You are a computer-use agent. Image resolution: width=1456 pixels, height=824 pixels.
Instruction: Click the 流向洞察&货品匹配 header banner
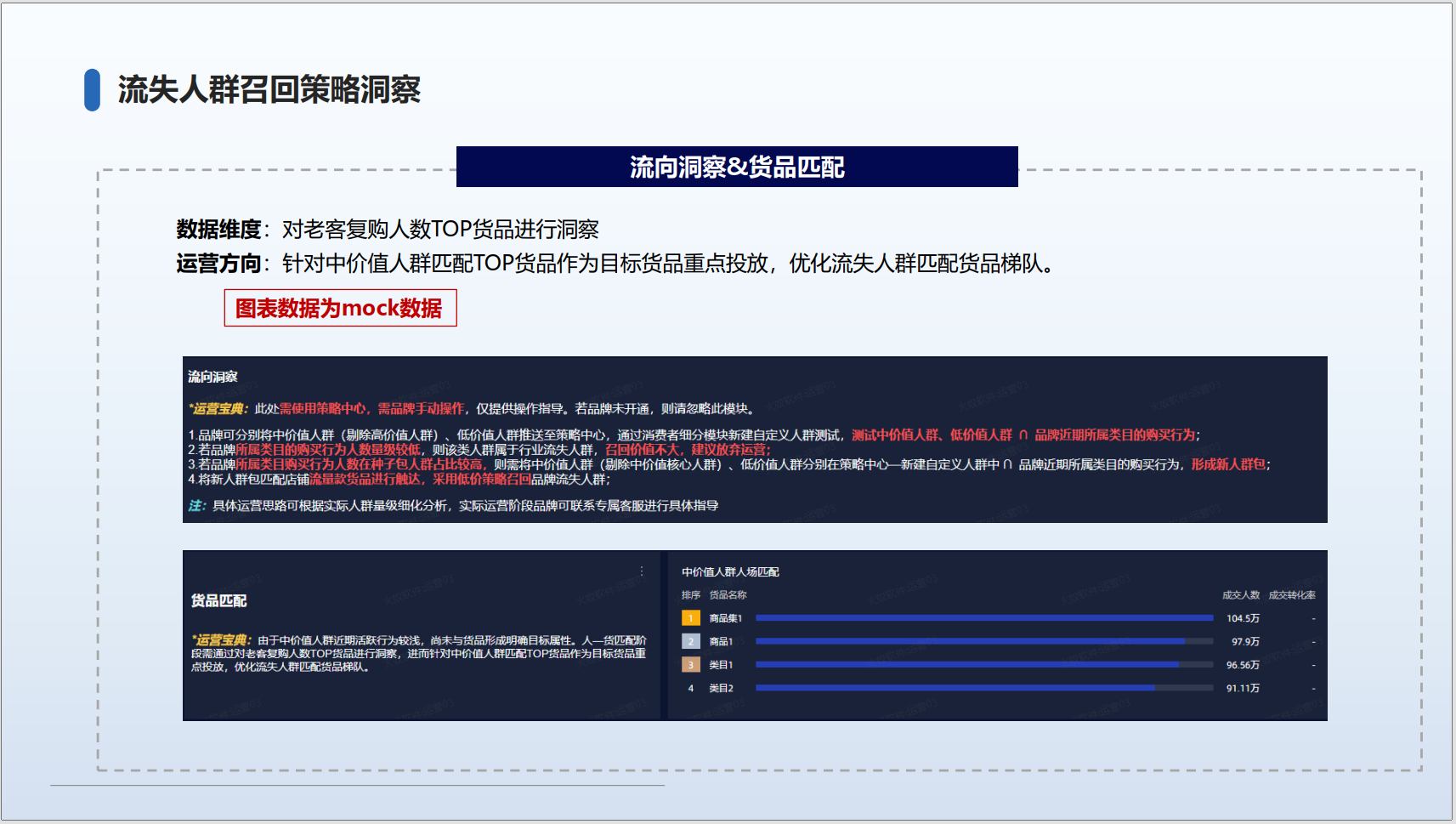[x=737, y=167]
